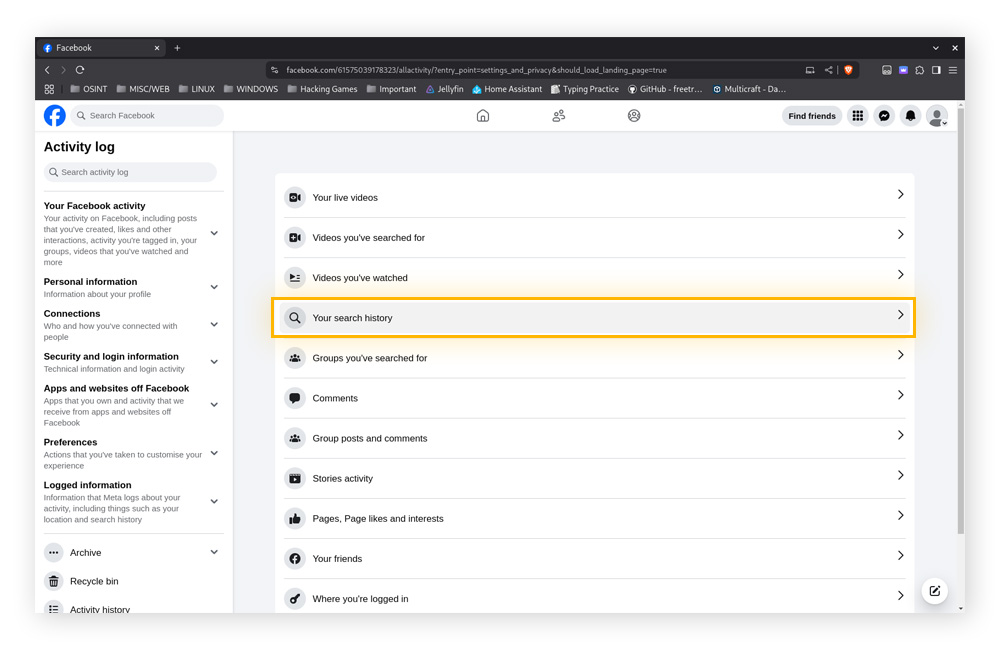Open the Notifications bell
1000x650 pixels.
coord(911,115)
